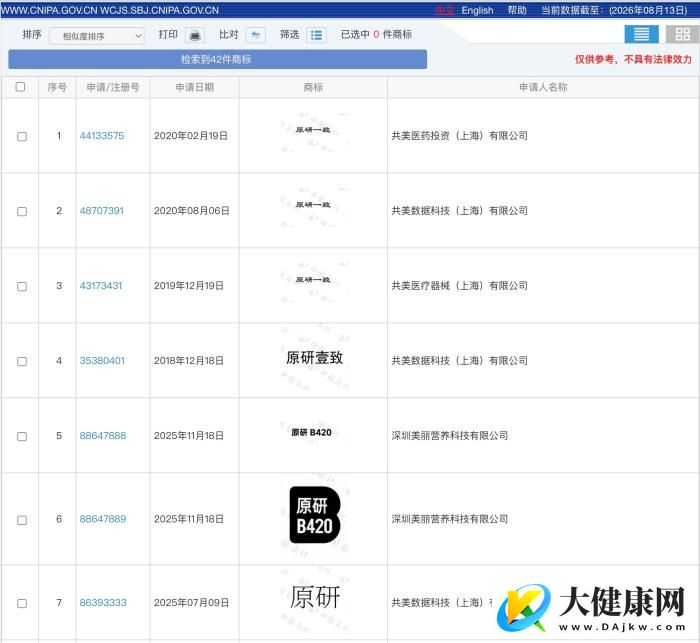Click the 商标 column header
The height and width of the screenshot is (643, 700).
[313, 87]
